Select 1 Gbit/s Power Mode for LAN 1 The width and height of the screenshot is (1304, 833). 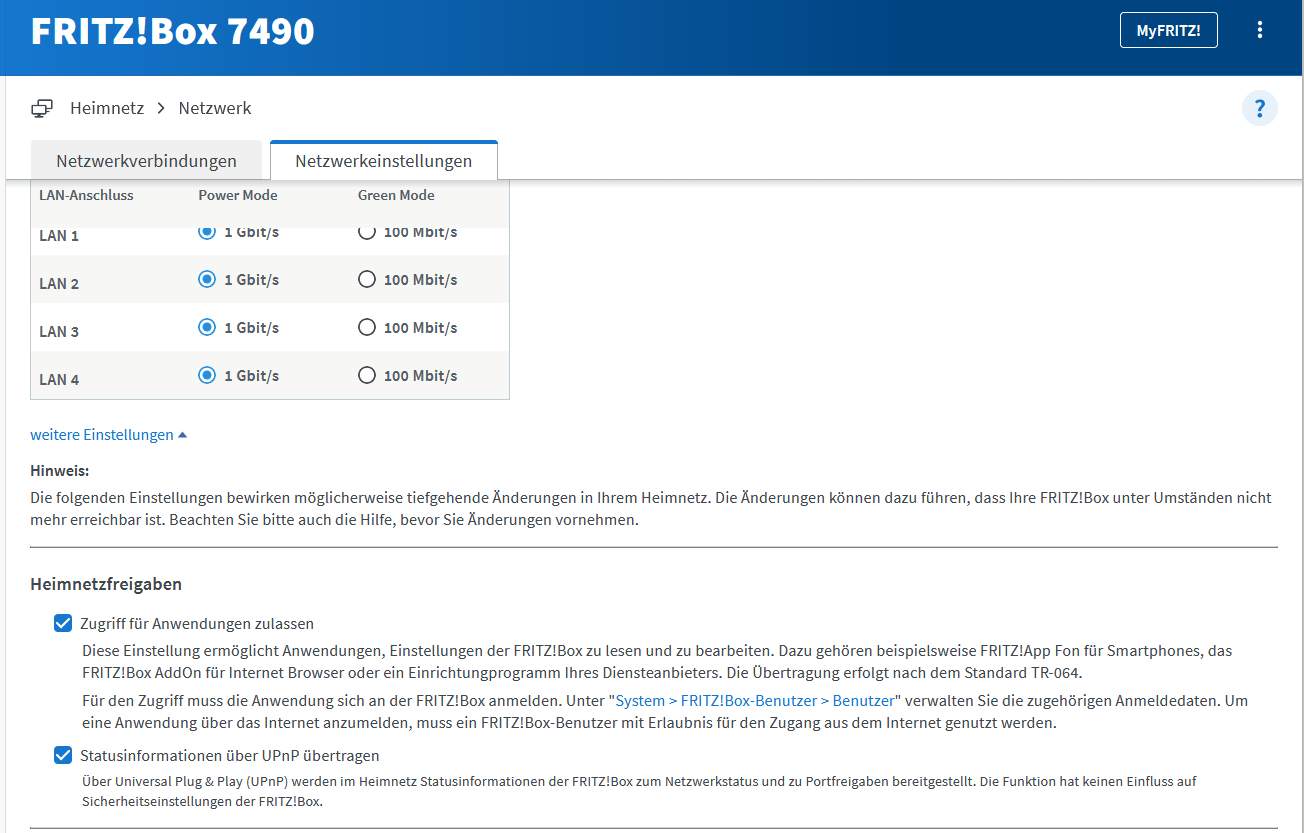point(207,232)
